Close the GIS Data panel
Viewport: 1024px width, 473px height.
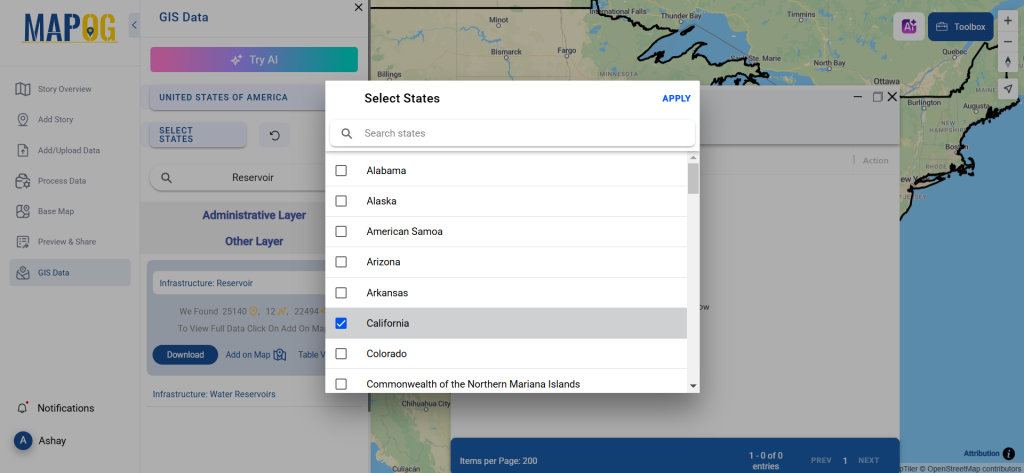click(359, 8)
